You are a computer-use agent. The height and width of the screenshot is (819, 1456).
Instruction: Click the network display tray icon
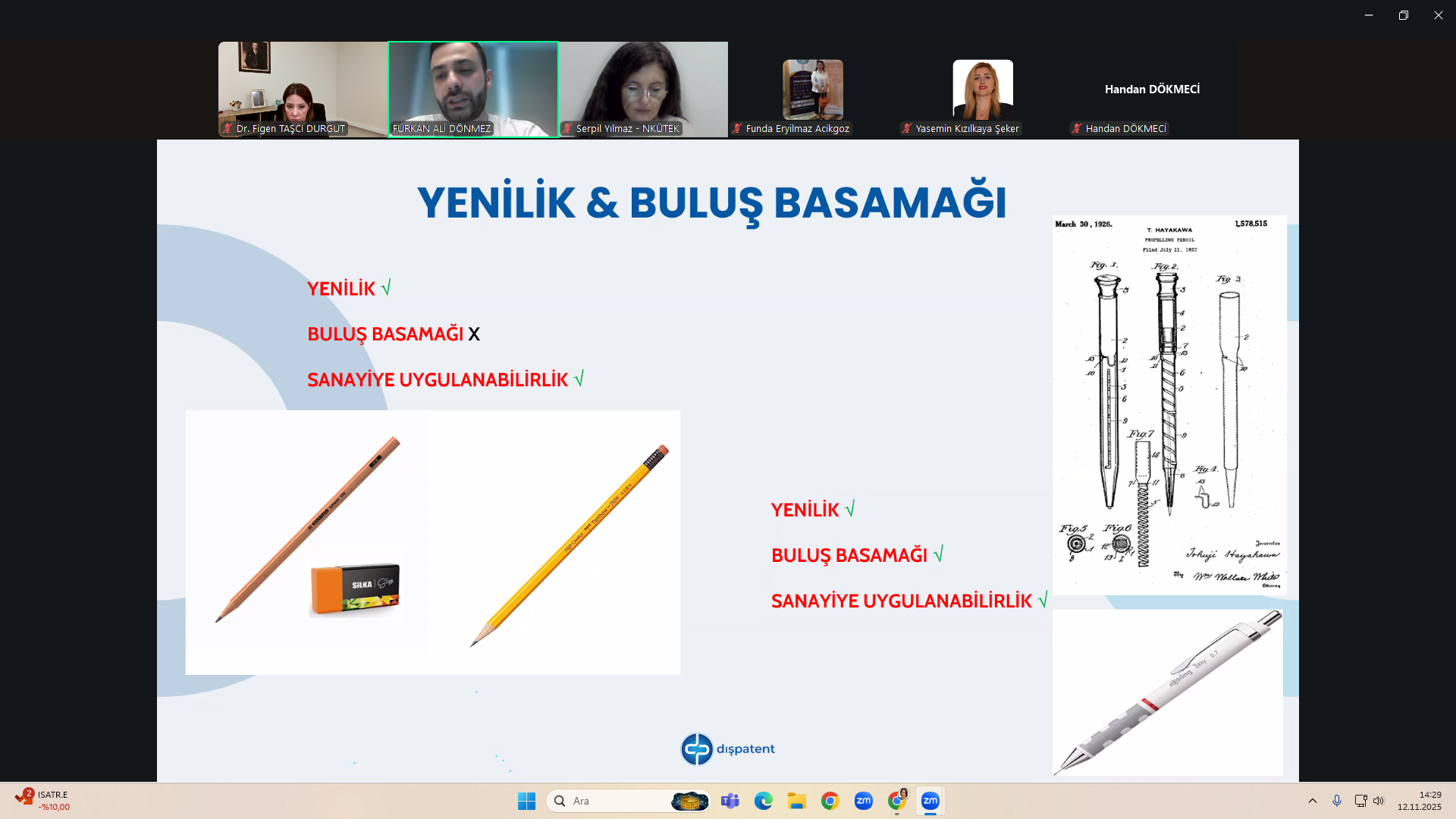click(x=1360, y=801)
